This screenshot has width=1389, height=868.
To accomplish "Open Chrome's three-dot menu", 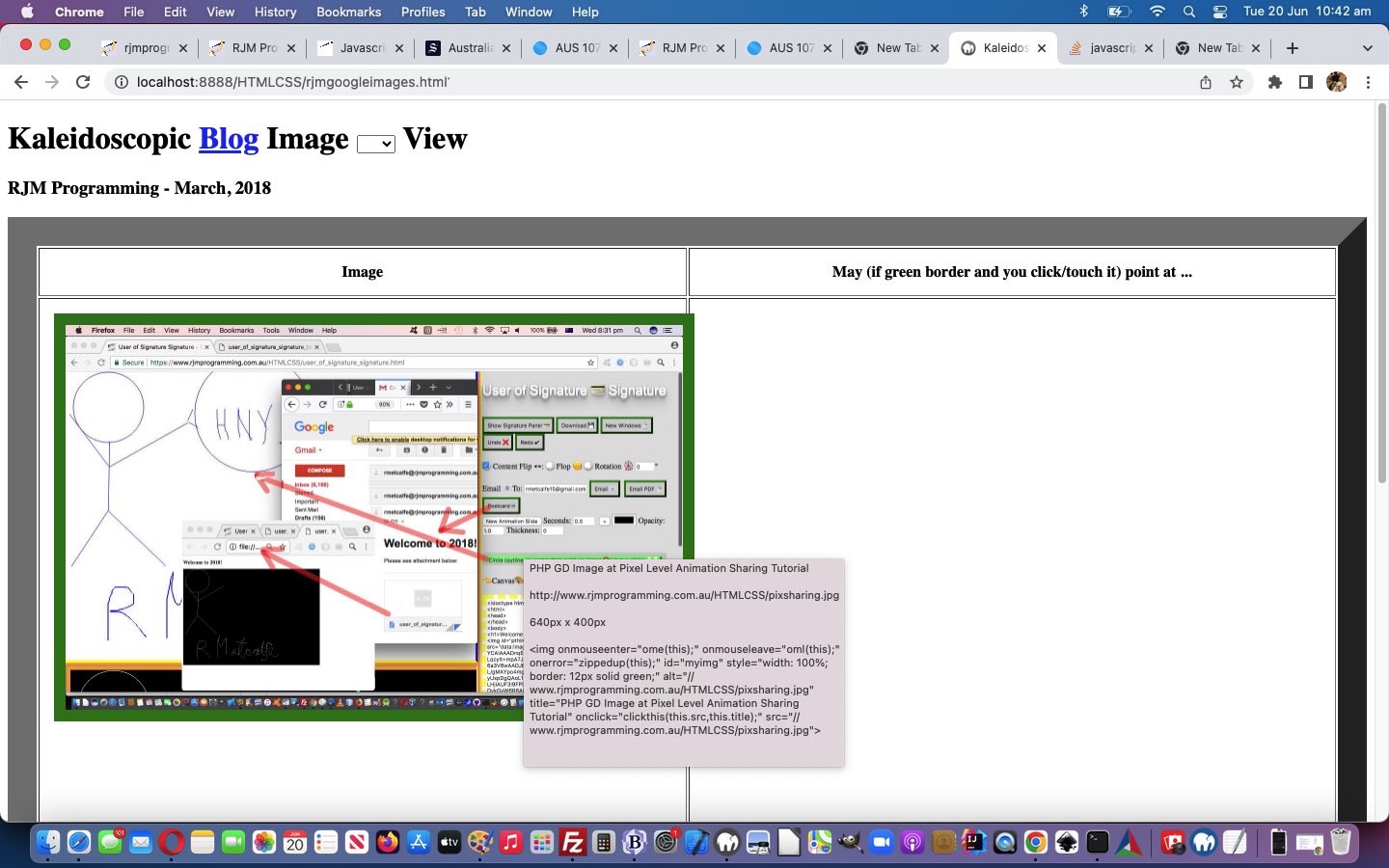I will (1368, 82).
